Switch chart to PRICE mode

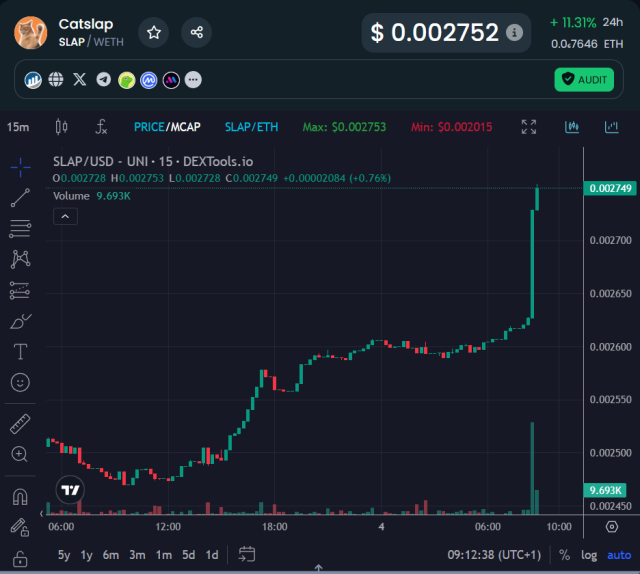coord(149,127)
